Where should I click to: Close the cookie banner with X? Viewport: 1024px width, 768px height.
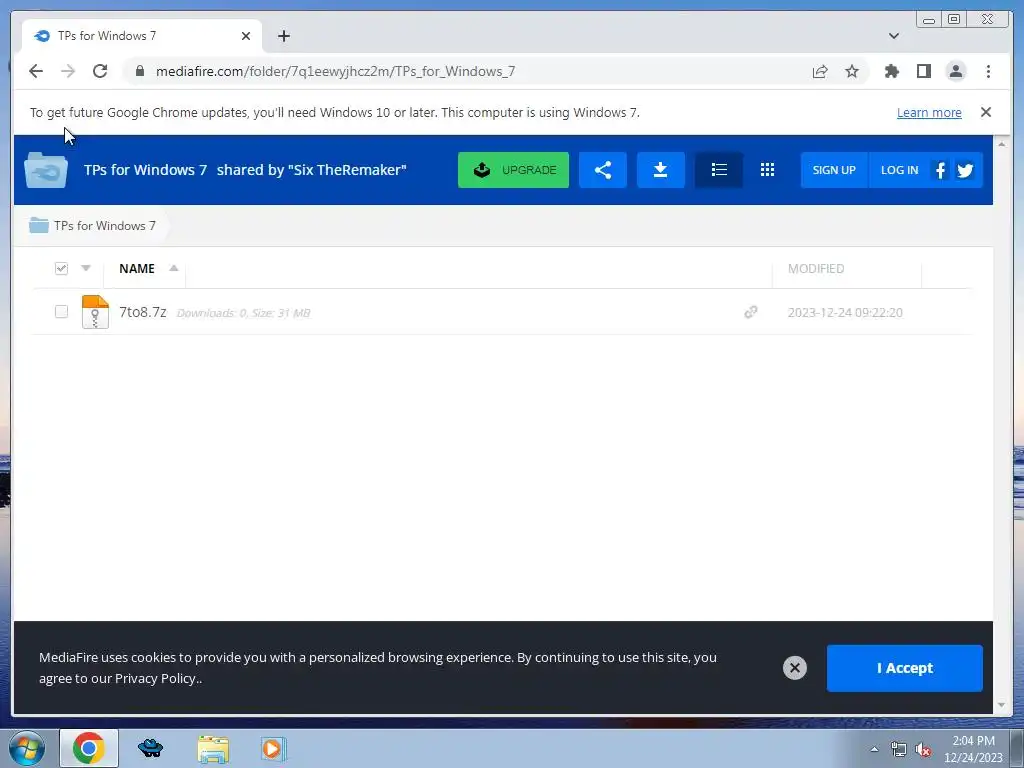pos(795,667)
